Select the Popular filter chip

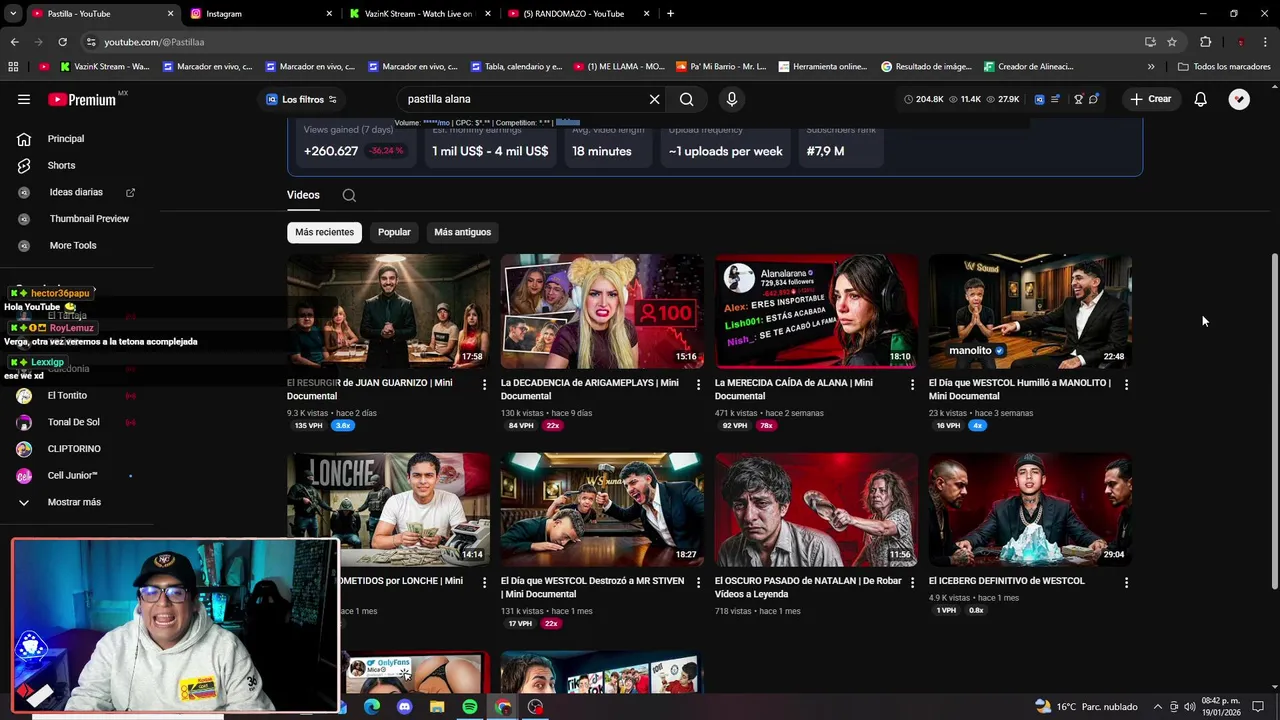[x=394, y=232]
